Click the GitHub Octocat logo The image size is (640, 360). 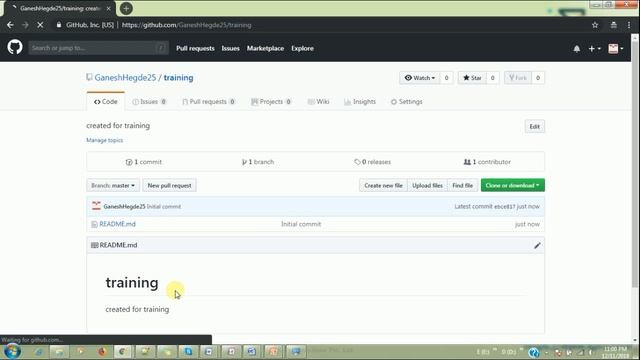[15, 47]
